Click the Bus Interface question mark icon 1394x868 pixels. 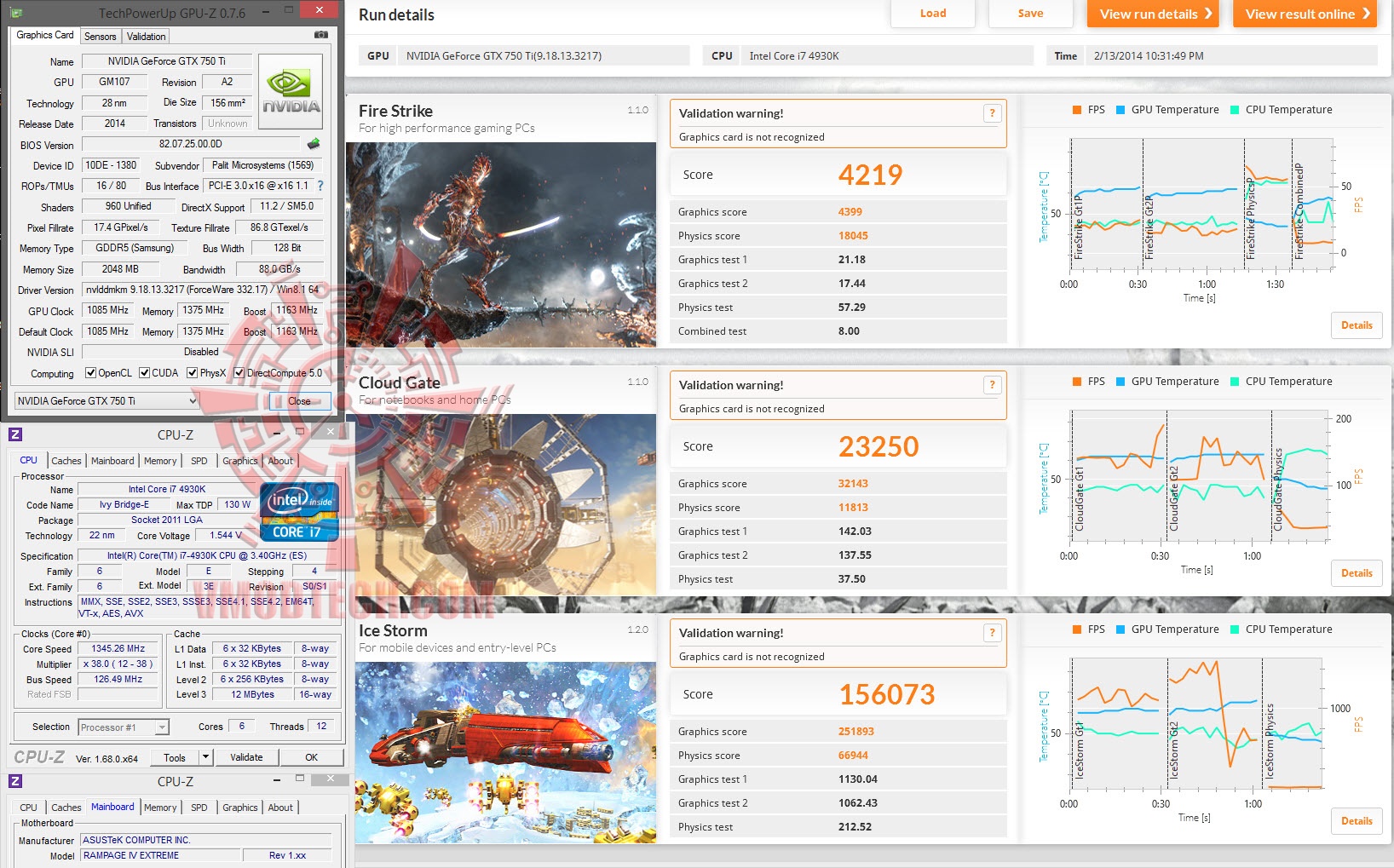pos(320,186)
